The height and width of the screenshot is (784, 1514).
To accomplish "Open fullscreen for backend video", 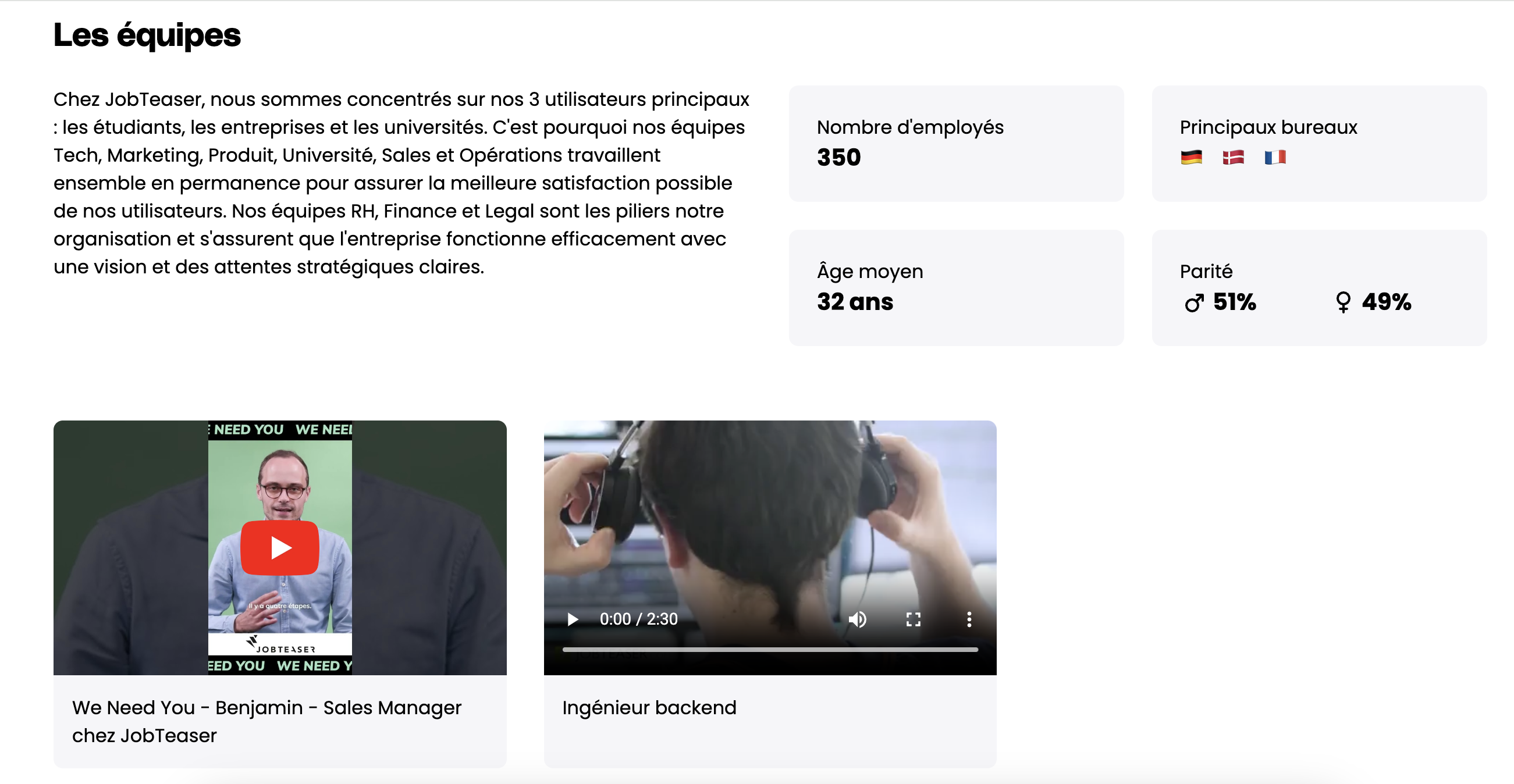I will pos(913,619).
